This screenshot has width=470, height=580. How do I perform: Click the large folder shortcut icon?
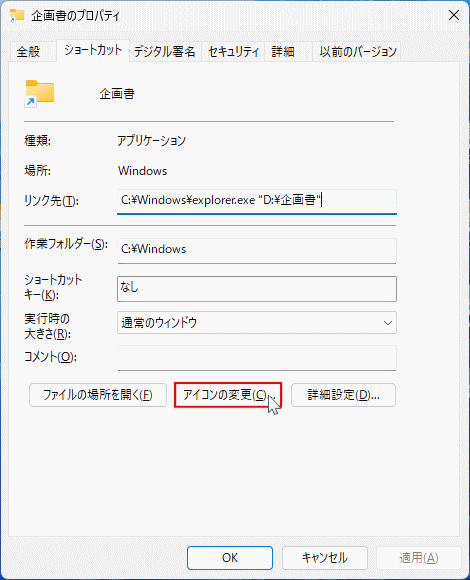point(40,94)
